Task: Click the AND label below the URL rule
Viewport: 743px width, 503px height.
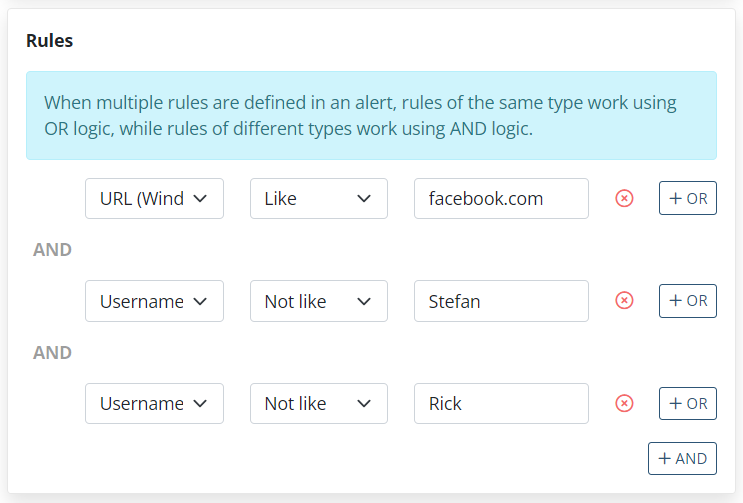Action: pyautogui.click(x=53, y=250)
